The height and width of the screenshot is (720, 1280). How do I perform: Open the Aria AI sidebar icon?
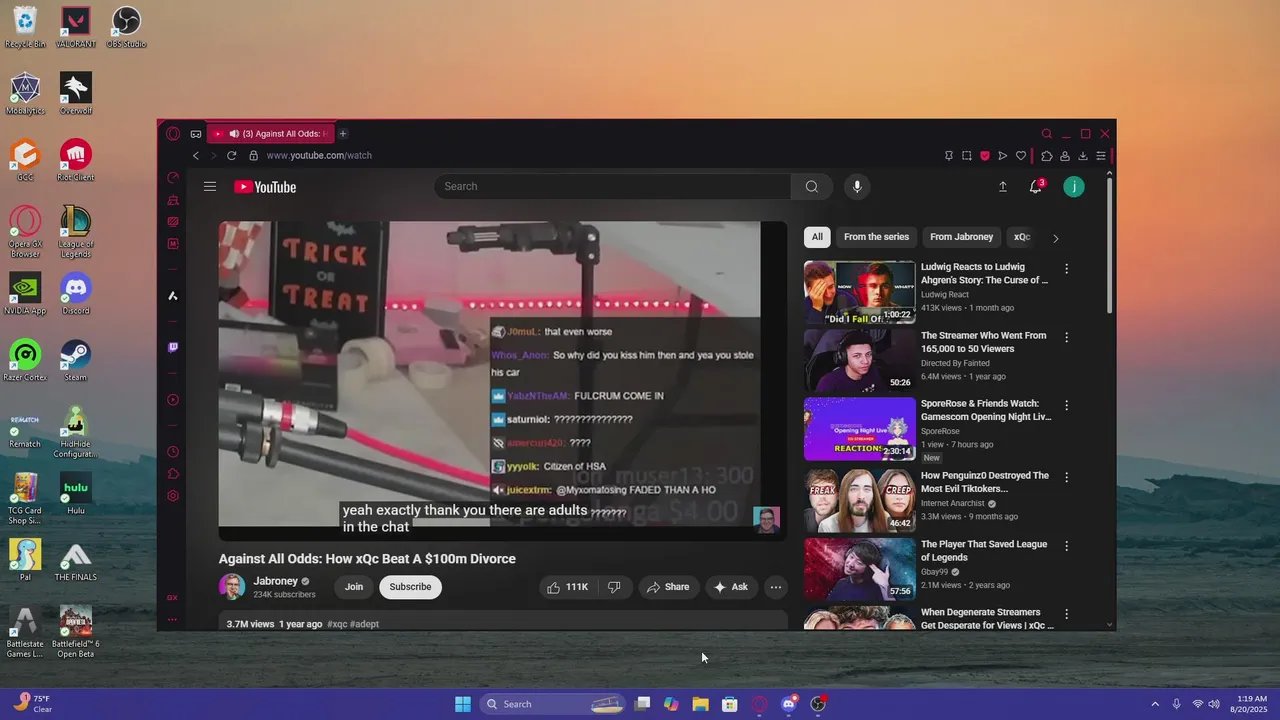point(173,296)
